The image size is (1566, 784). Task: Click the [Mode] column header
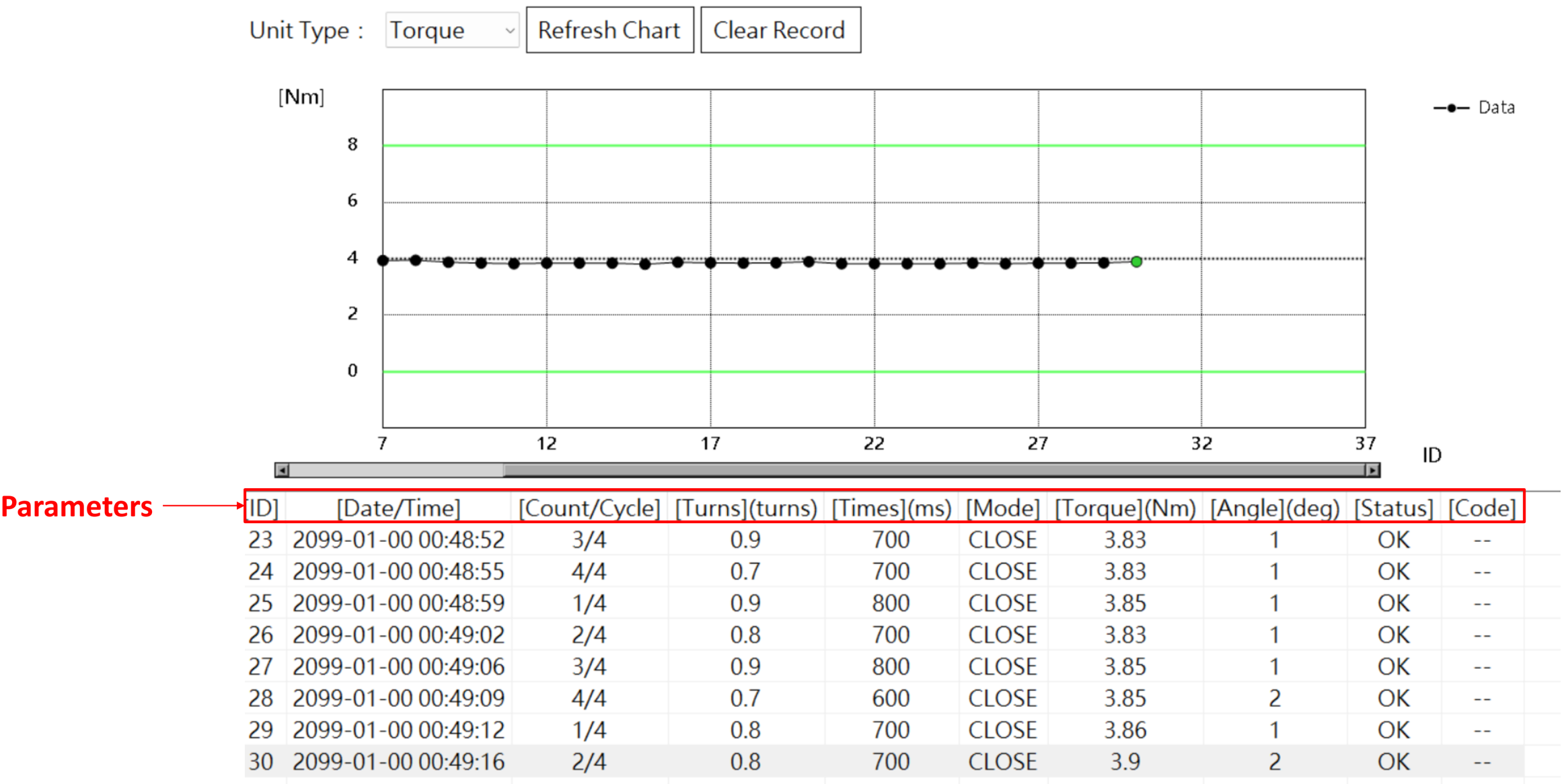click(x=1002, y=508)
